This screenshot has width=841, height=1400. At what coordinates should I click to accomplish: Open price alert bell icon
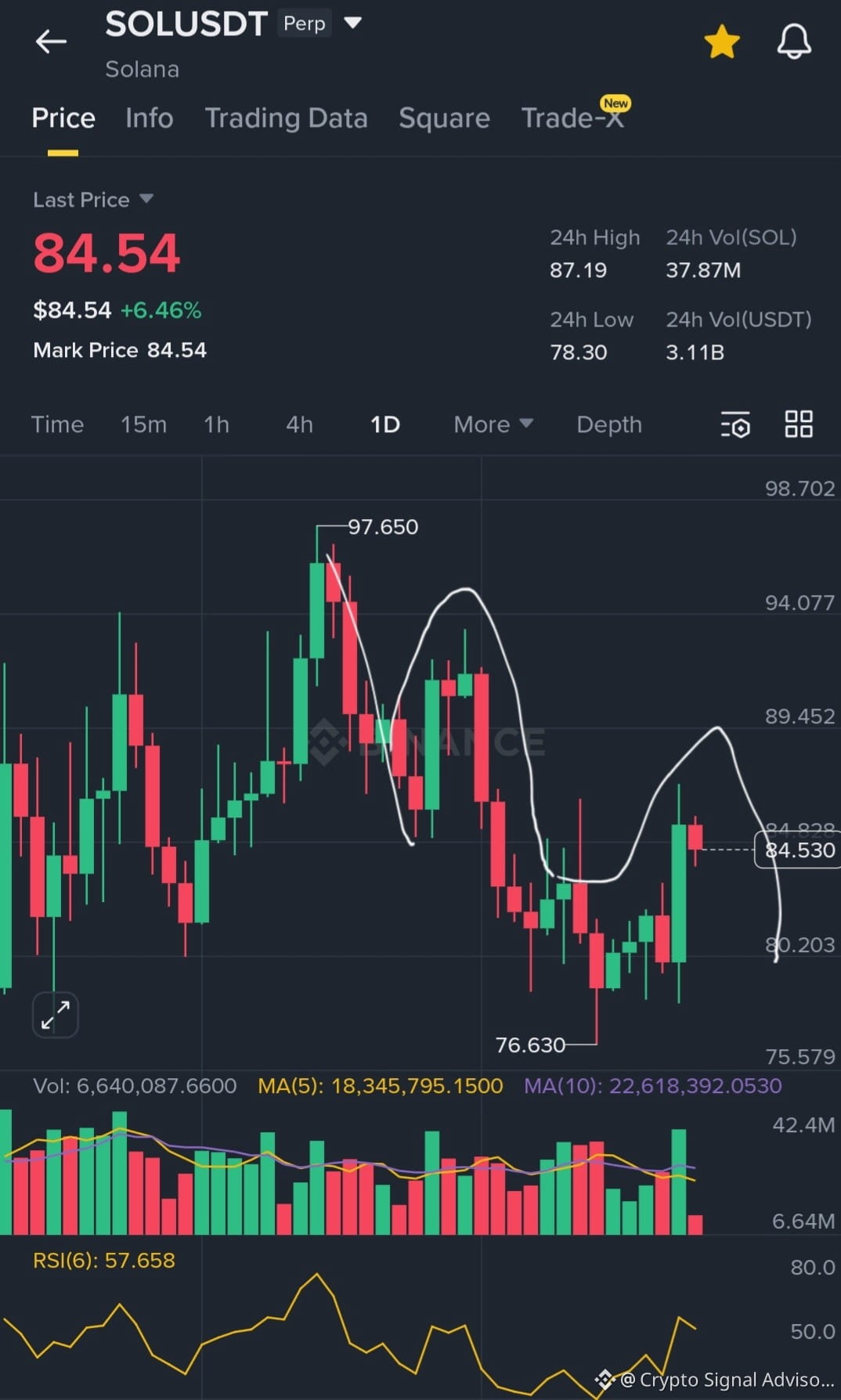(x=794, y=41)
